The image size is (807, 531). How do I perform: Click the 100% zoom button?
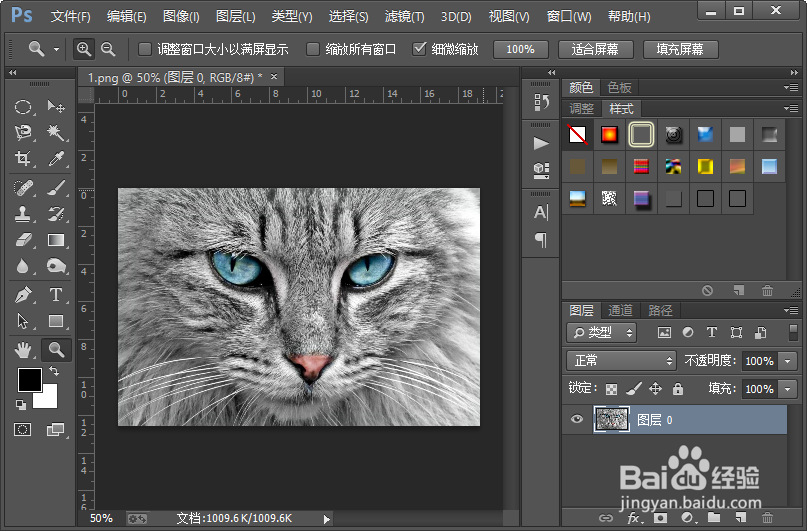pyautogui.click(x=520, y=49)
